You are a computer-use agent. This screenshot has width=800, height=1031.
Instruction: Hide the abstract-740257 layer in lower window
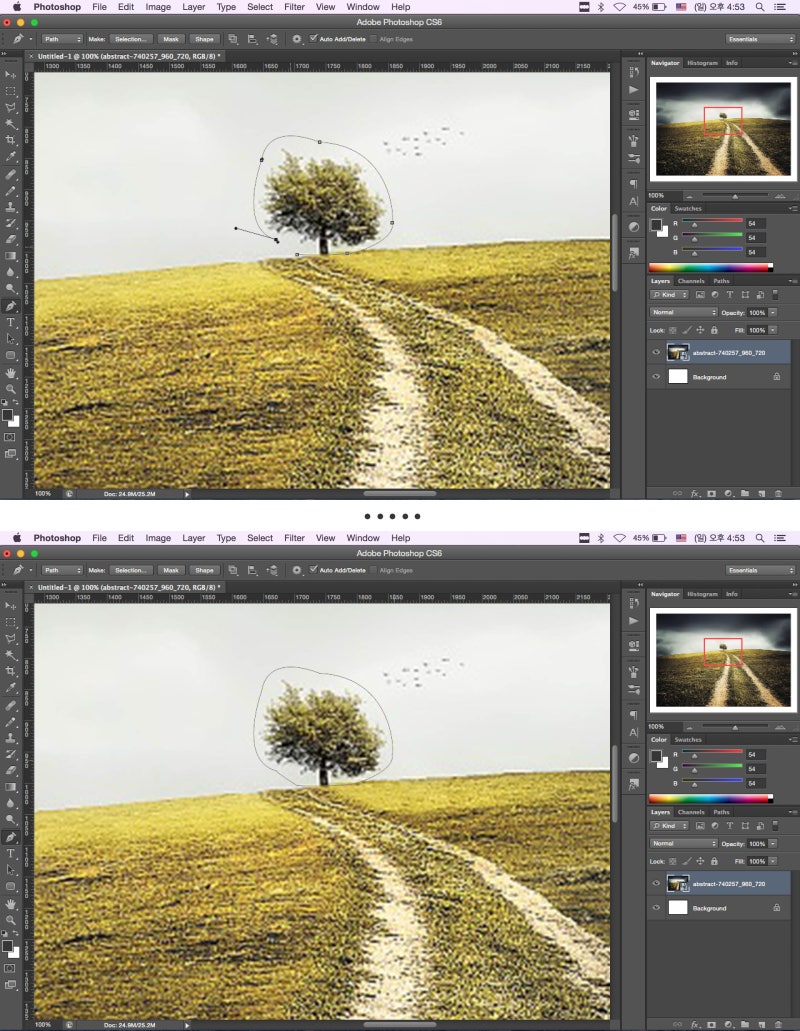pos(655,884)
